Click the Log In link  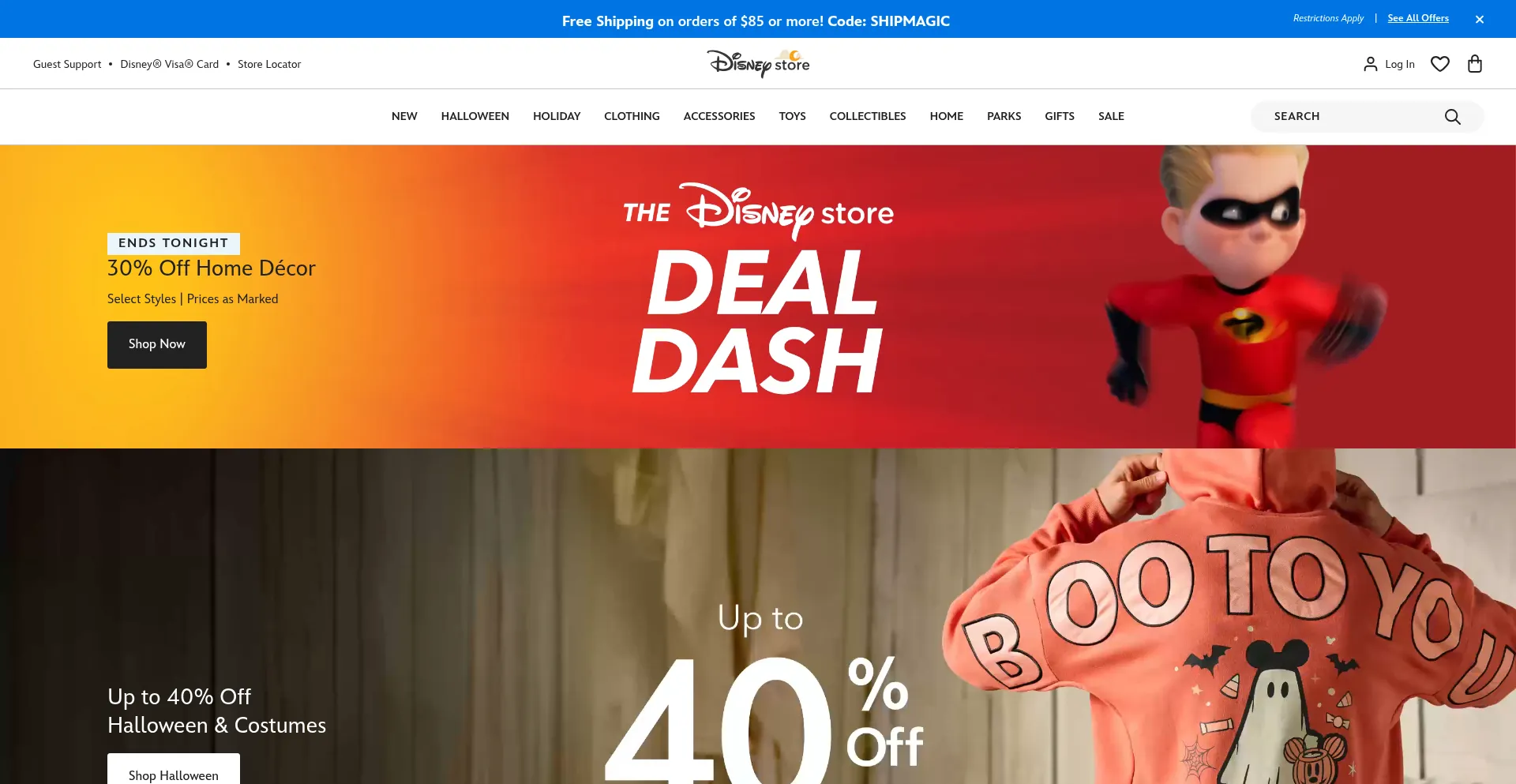pyautogui.click(x=1399, y=64)
